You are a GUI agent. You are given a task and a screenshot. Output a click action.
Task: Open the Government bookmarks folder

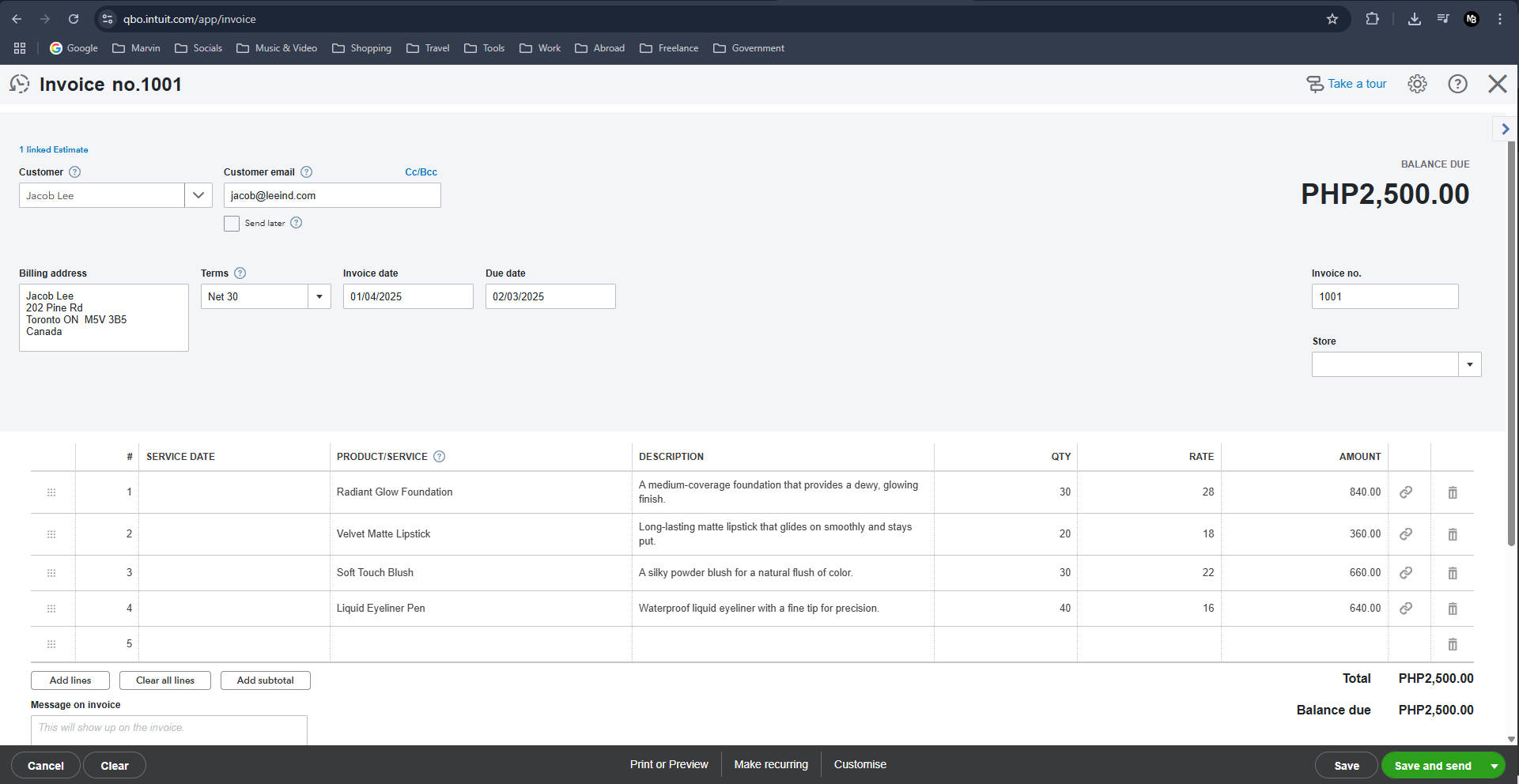[749, 48]
